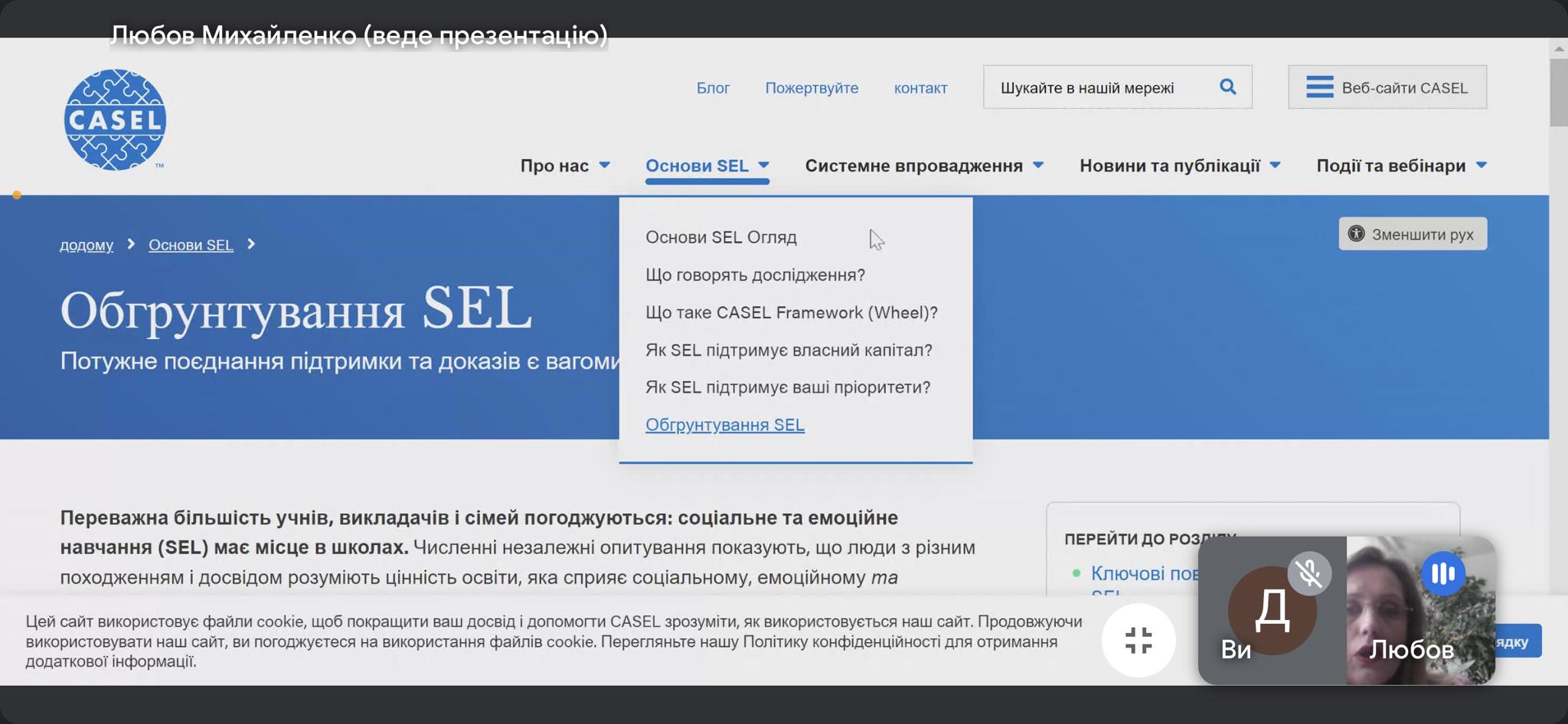Viewport: 1568px width, 724px height.
Task: Expand the Системне впровадження dropdown arrow
Action: [x=1038, y=165]
